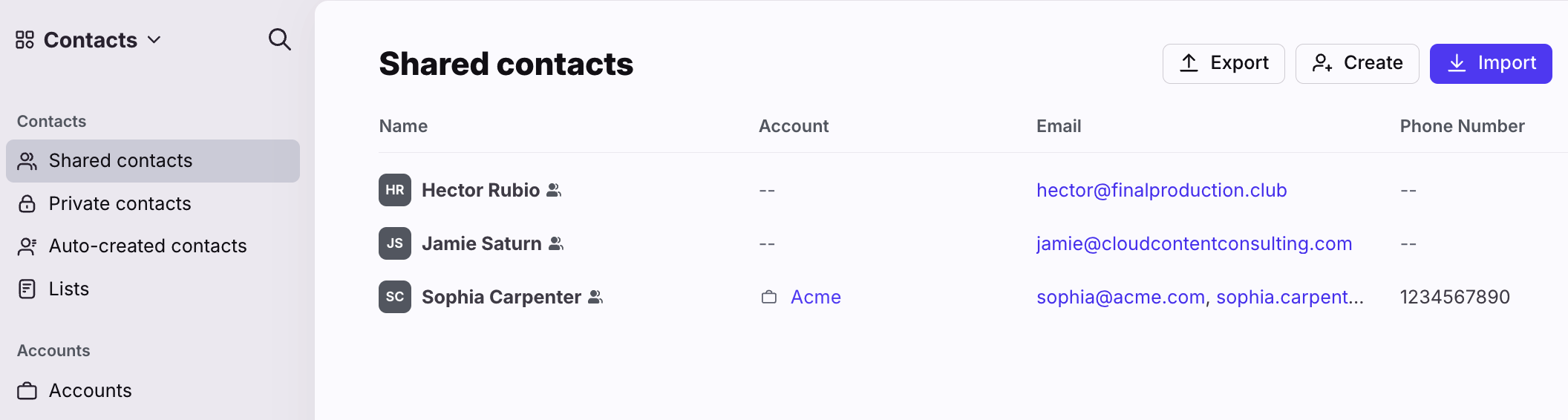Open the hector@finalproduction.club email link
Viewport: 1568px width, 420px height.
pyautogui.click(x=1162, y=190)
